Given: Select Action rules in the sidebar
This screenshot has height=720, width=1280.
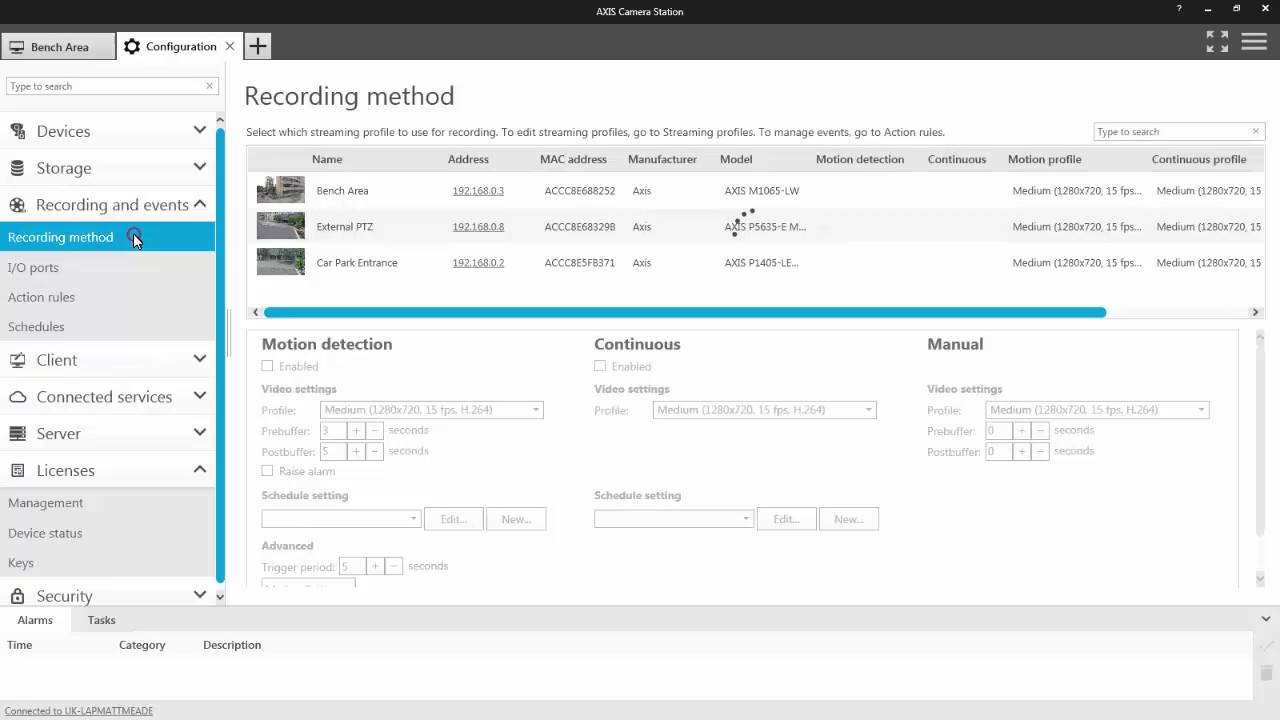Looking at the screenshot, I should pyautogui.click(x=41, y=297).
